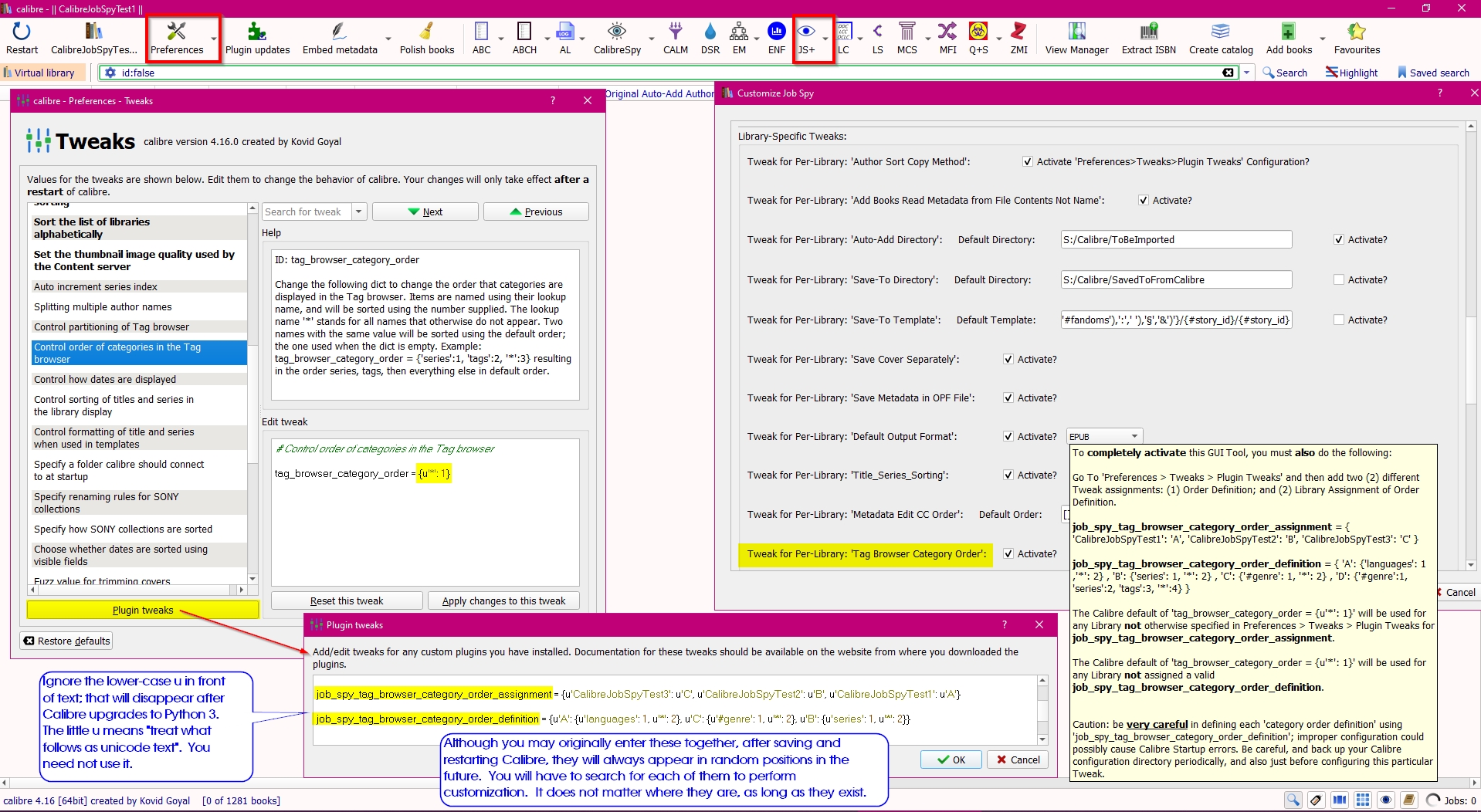
Task: Toggle the Cover grid icon in status bar
Action: coord(1363,800)
